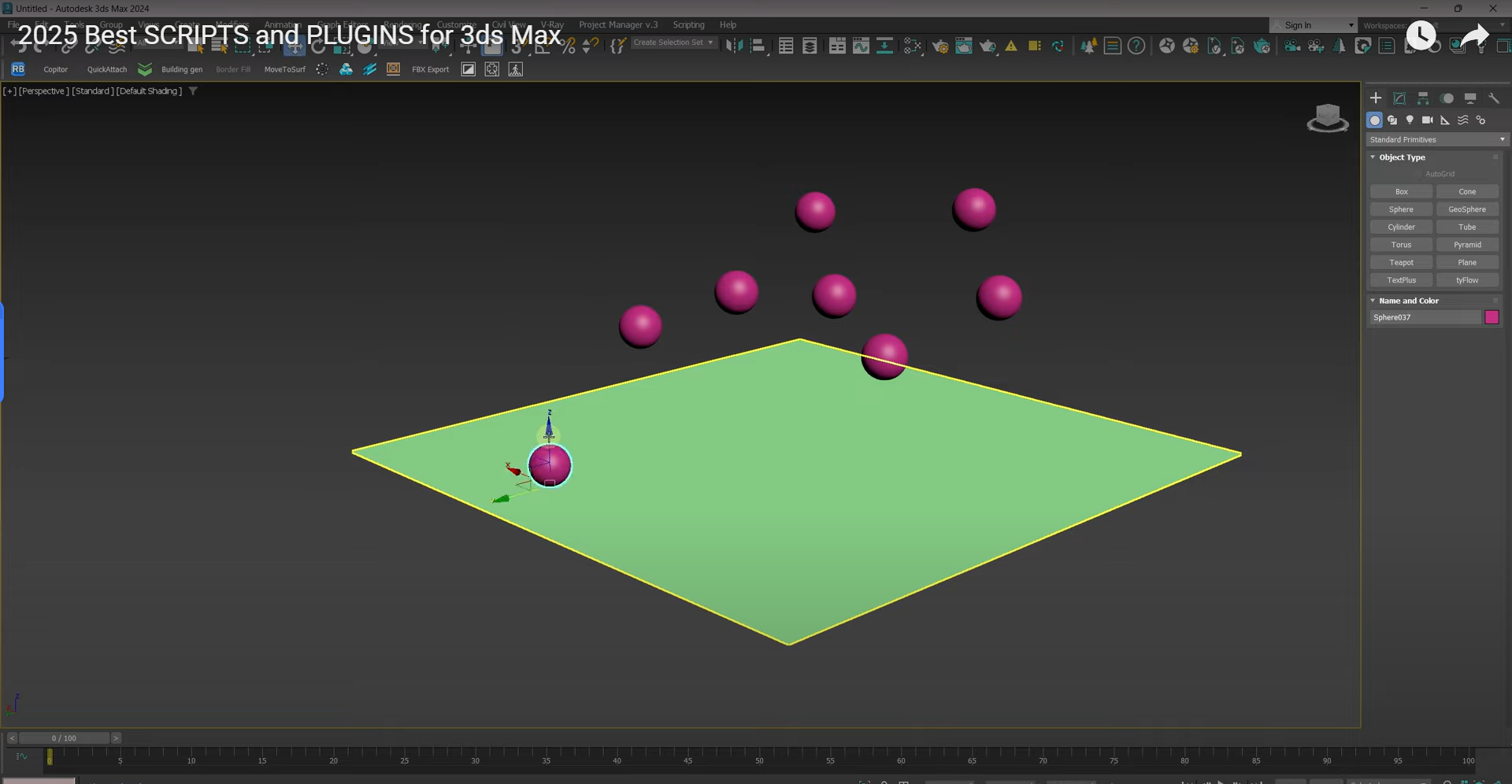Launch Building gen tool

tap(182, 69)
